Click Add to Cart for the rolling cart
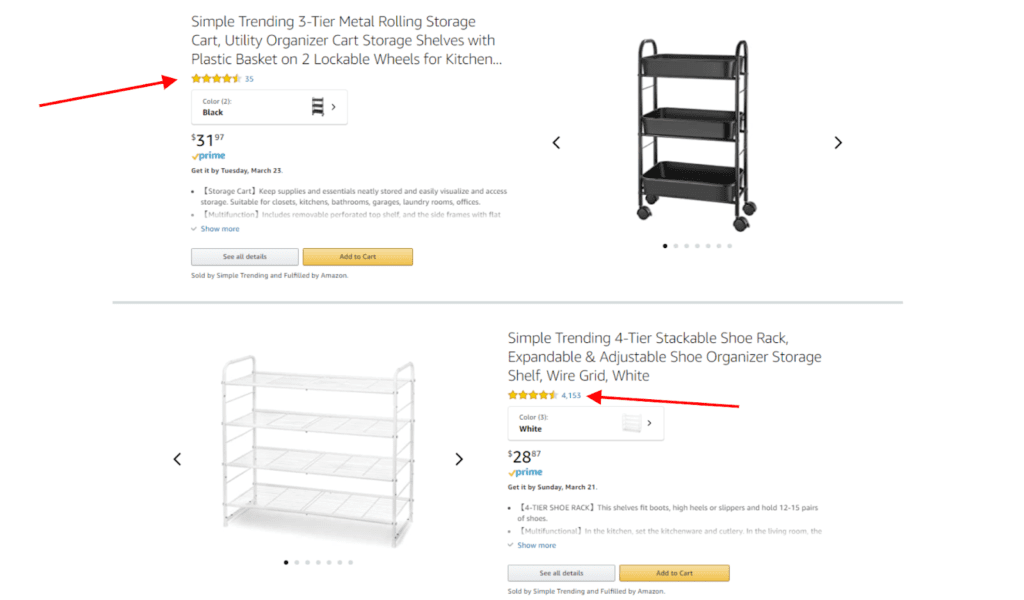 [357, 256]
